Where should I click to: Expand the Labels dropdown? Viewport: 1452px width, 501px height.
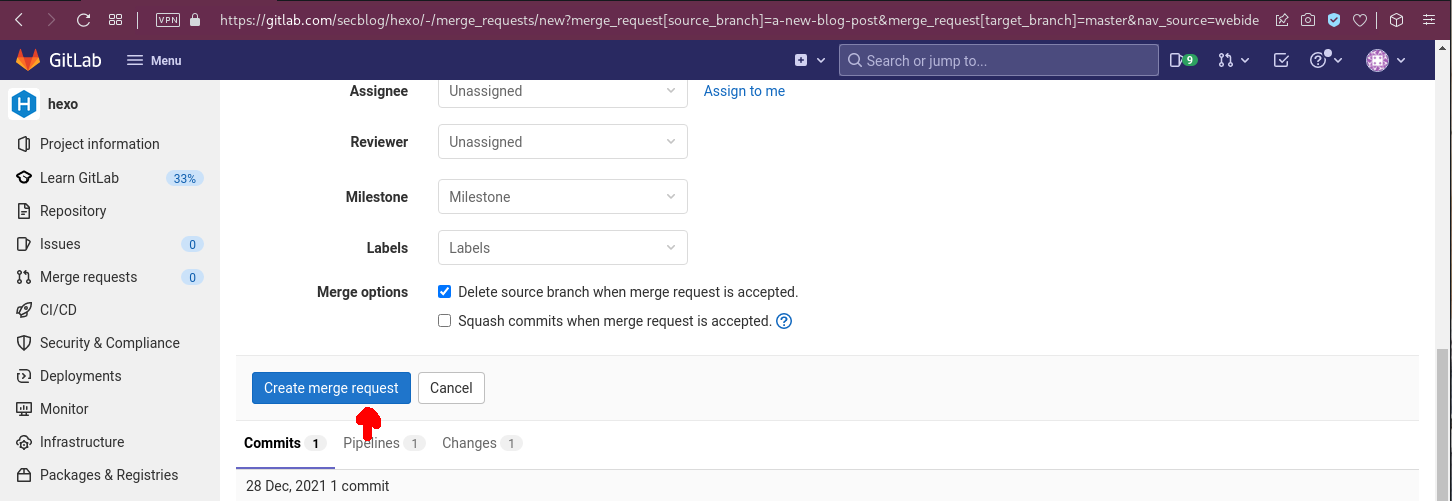tap(562, 248)
